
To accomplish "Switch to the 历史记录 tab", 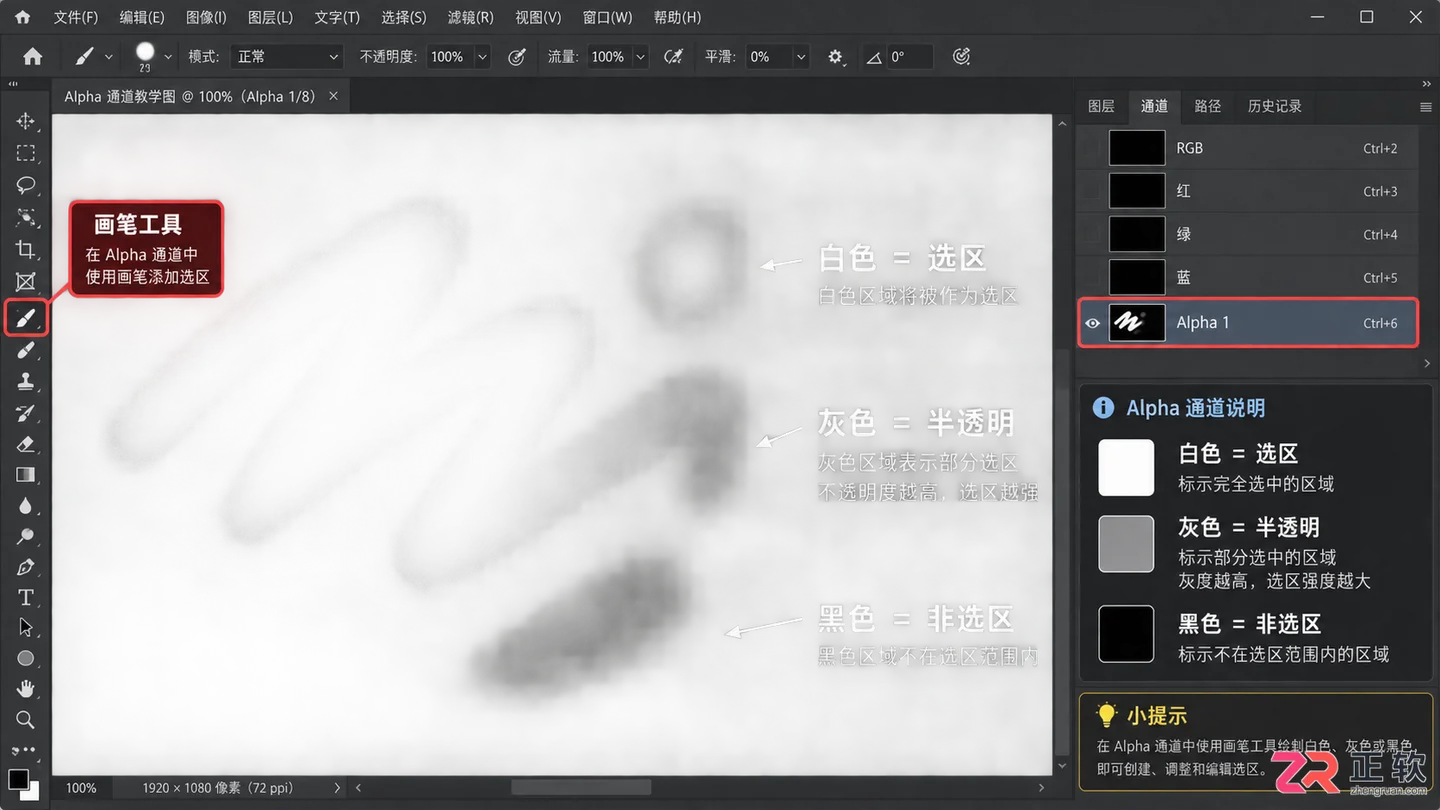I will [1274, 106].
